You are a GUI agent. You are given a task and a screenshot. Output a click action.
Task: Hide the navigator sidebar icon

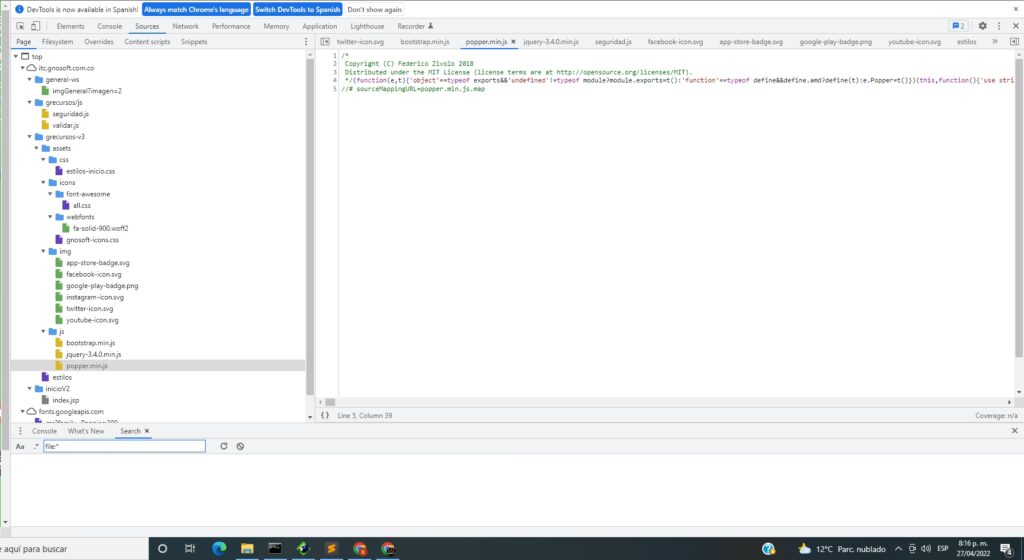(x=325, y=42)
